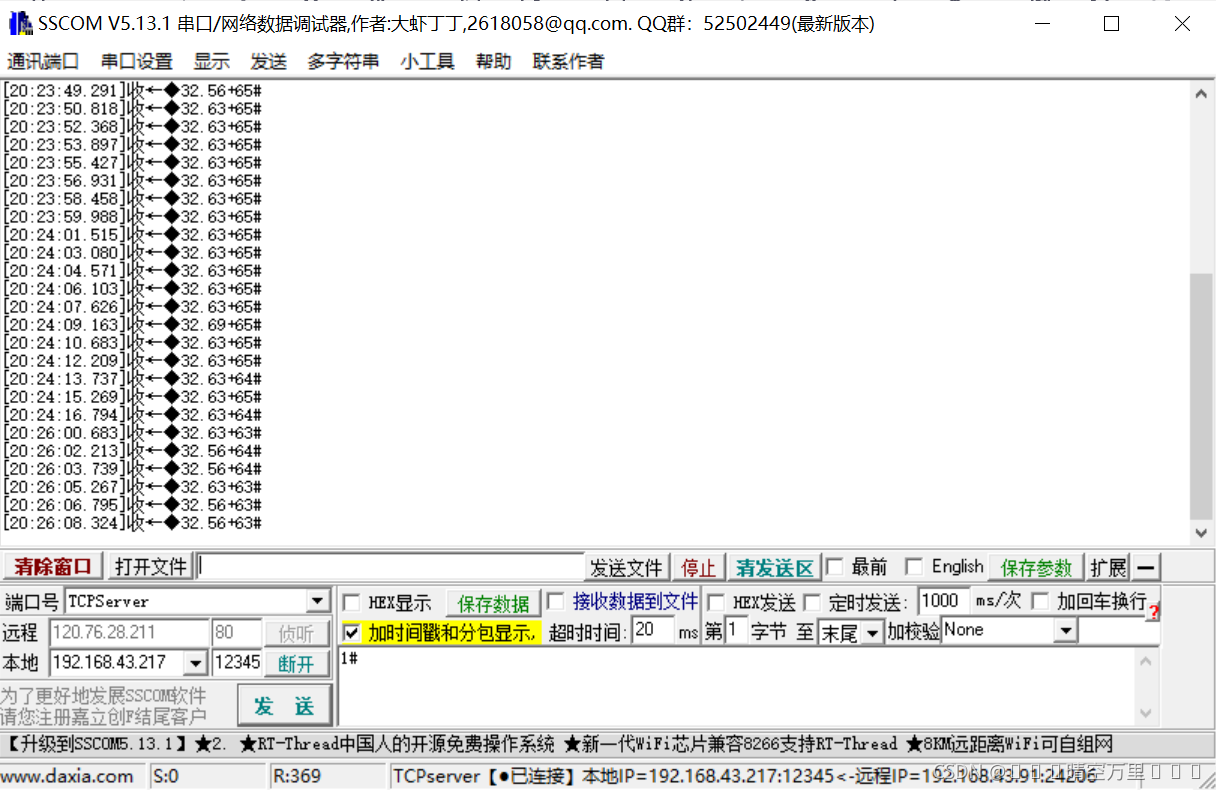Click the 断开 disconnect button
The width and height of the screenshot is (1216, 790).
point(296,664)
